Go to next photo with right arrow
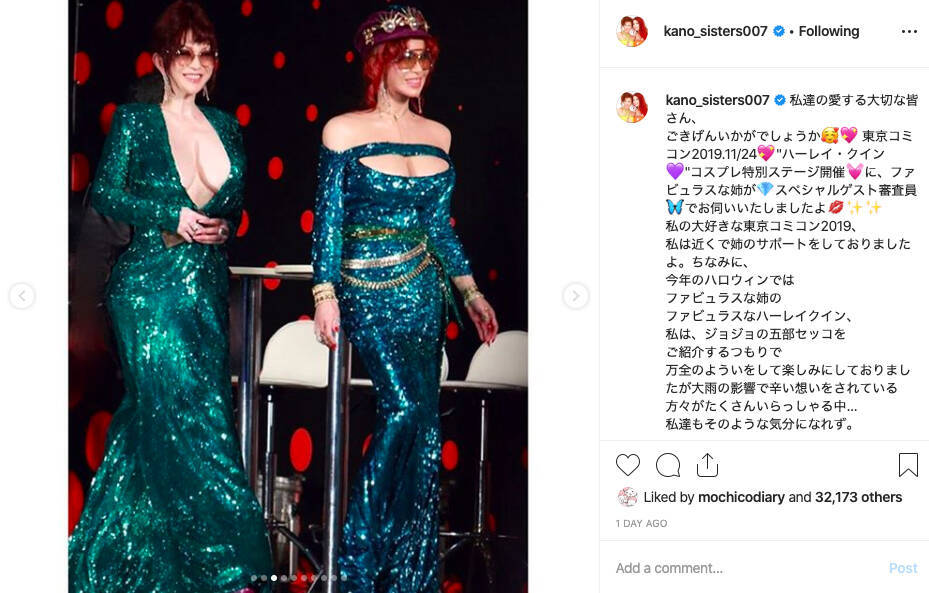The image size is (929, 593). [x=575, y=296]
